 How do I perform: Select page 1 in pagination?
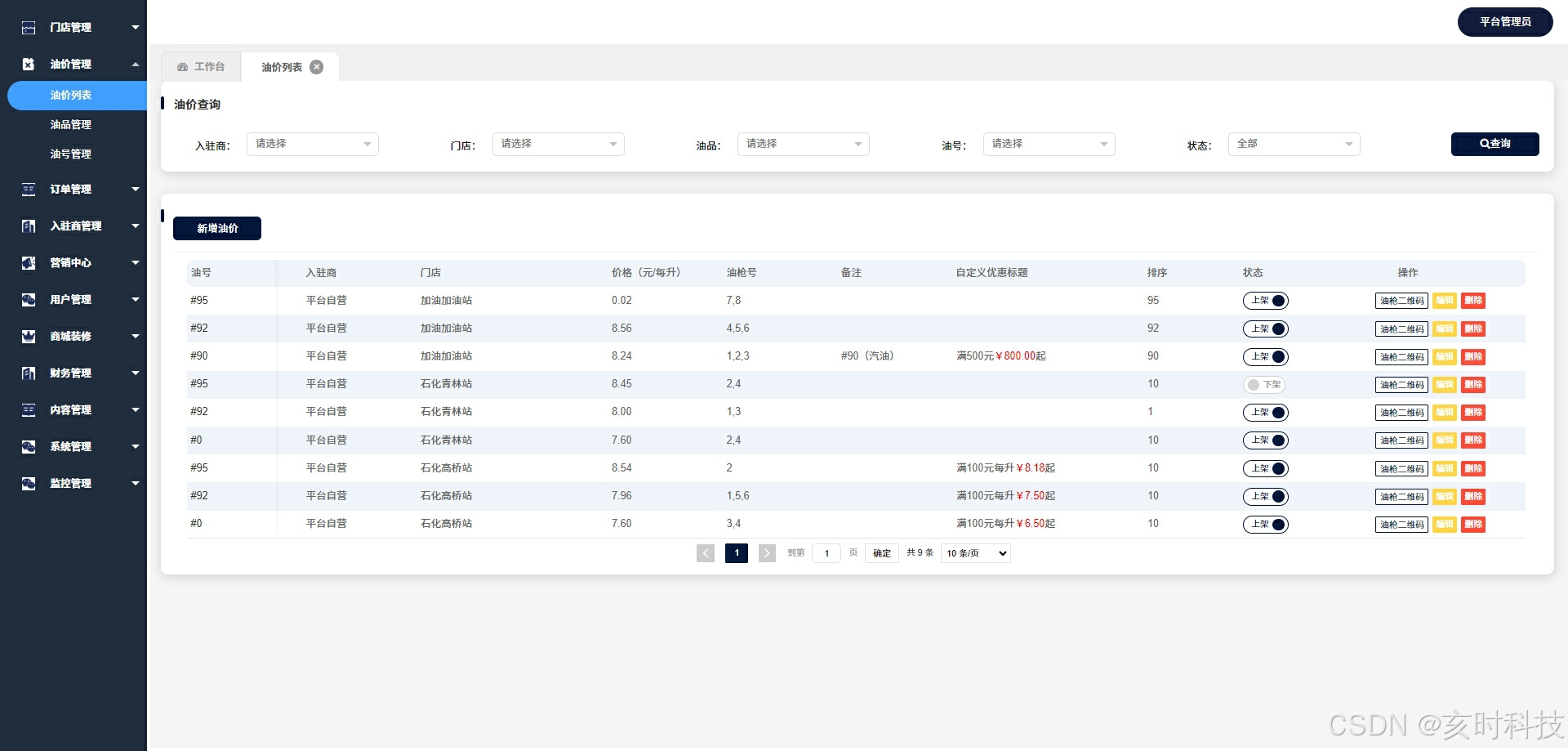tap(737, 553)
